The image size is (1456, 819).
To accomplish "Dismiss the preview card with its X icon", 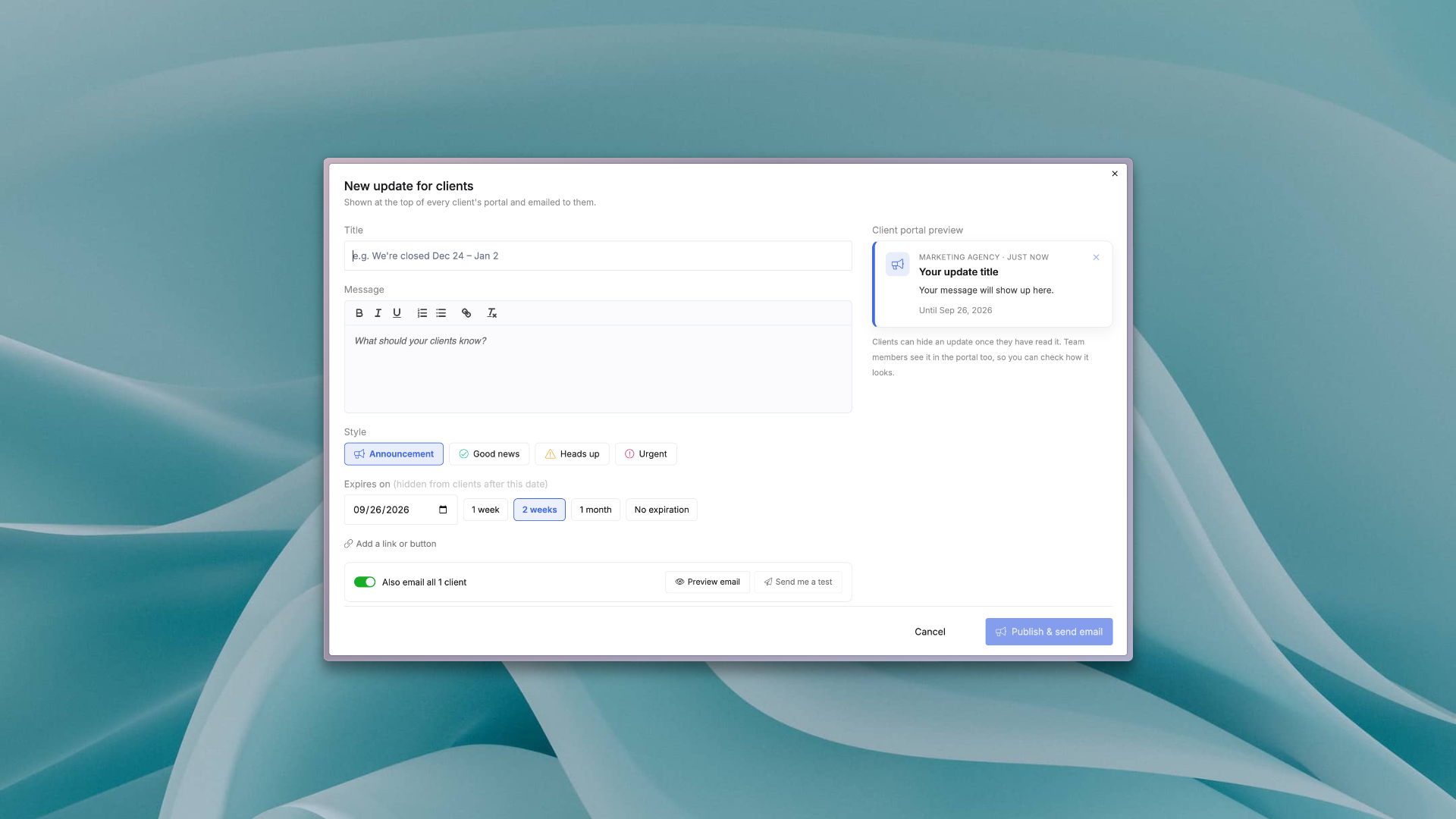I will [x=1096, y=258].
